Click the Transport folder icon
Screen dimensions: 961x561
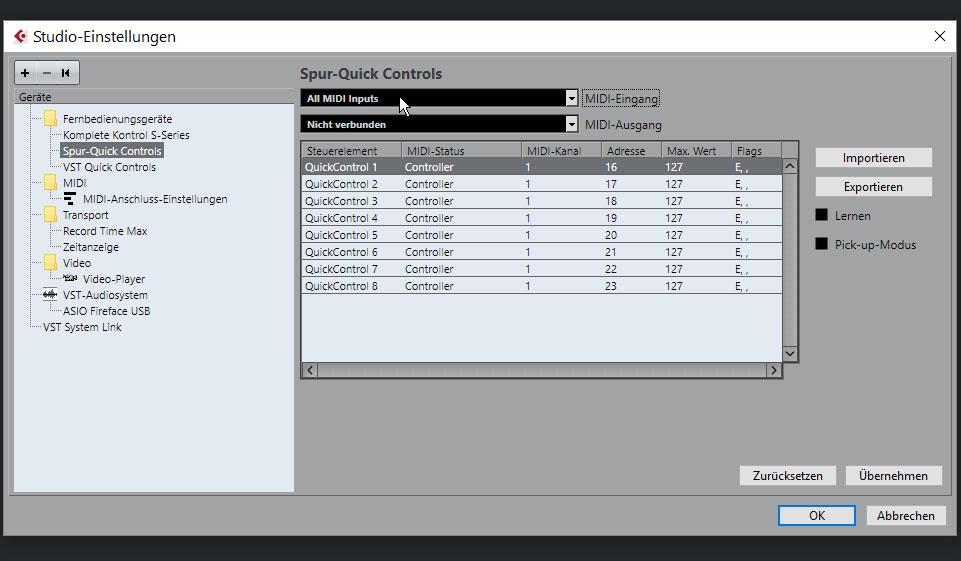click(50, 215)
